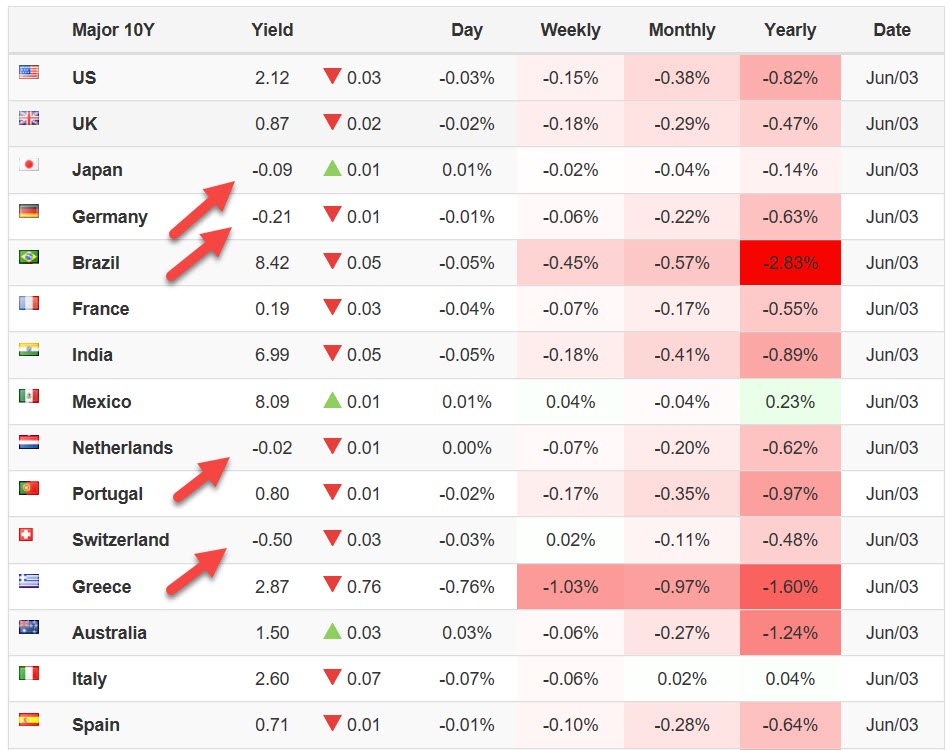This screenshot has width=950, height=750.
Task: Click Italy's yield value 2.60
Action: pyautogui.click(x=272, y=679)
